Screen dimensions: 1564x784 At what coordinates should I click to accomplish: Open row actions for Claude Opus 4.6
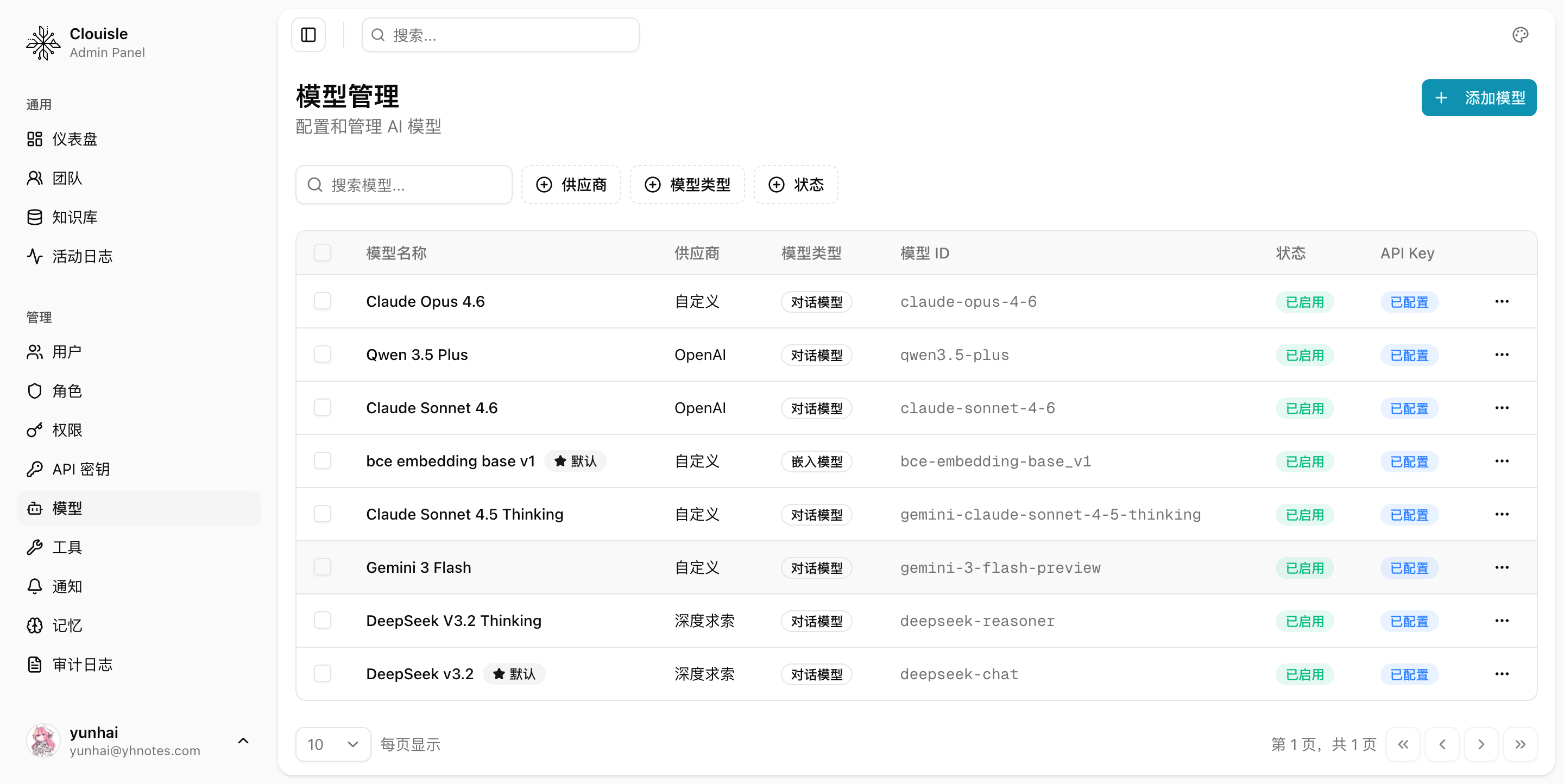click(x=1502, y=301)
